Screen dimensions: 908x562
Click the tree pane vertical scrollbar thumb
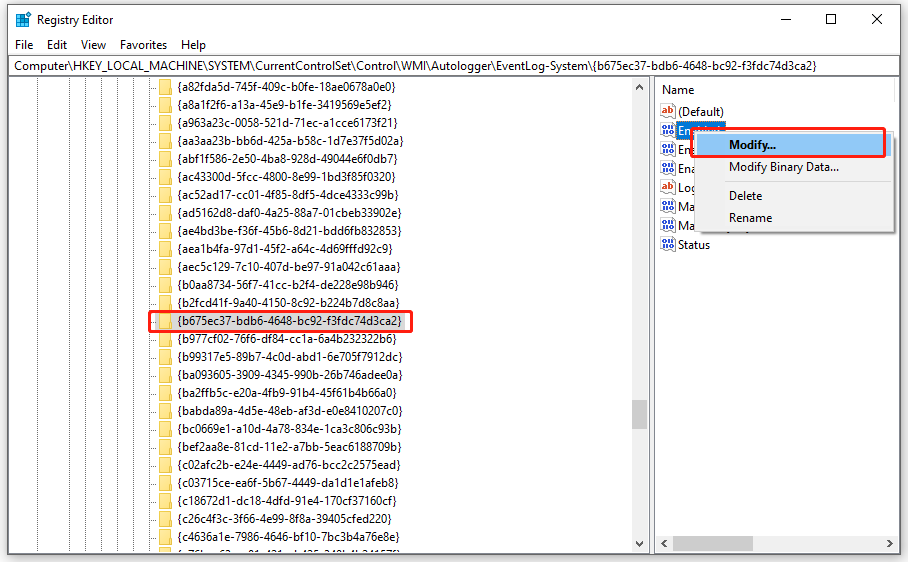click(639, 414)
